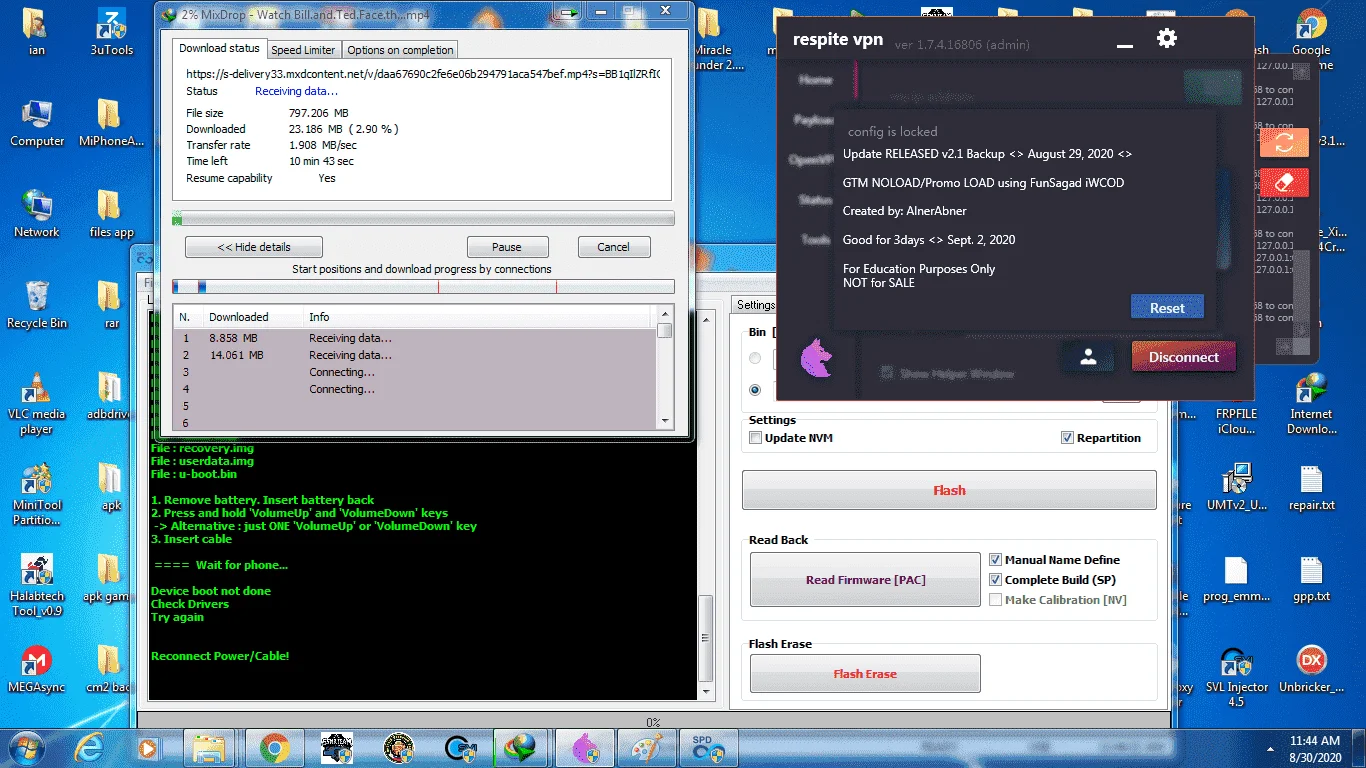Select Google Chrome desktop shortcut
The width and height of the screenshot is (1366, 768).
pos(1311,38)
